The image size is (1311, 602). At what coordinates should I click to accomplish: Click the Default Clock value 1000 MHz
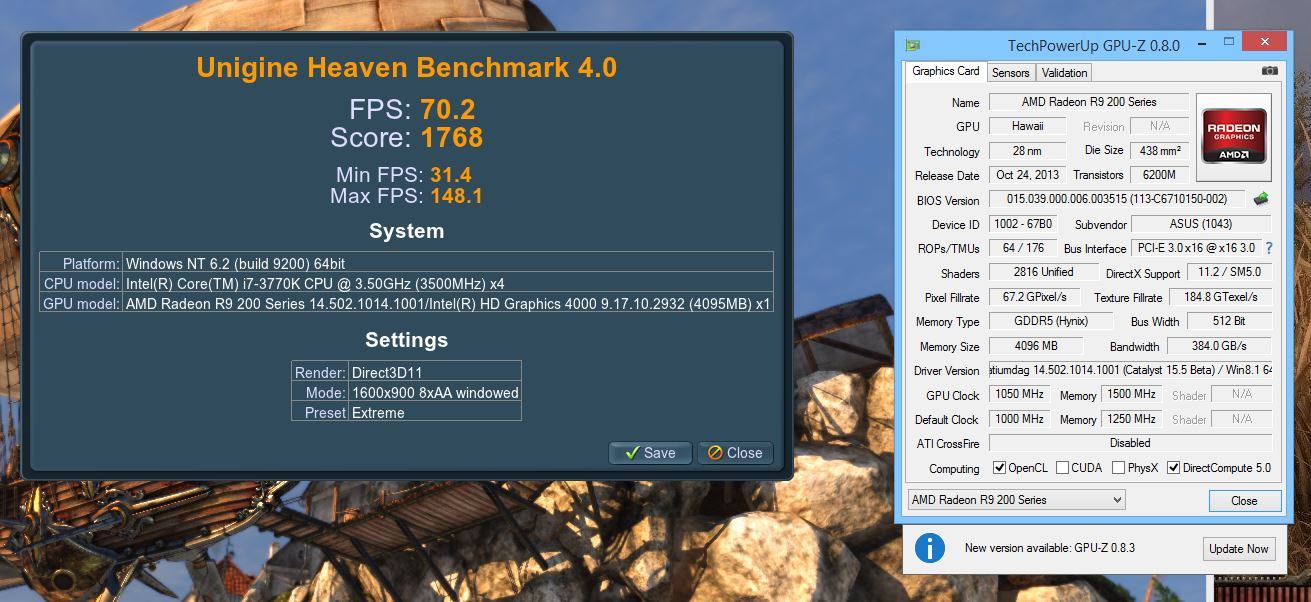pyautogui.click(x=1018, y=419)
